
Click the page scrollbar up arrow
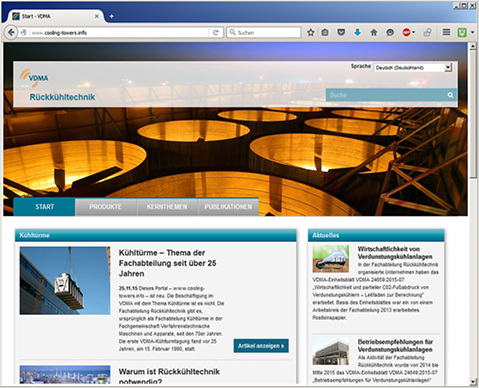(x=473, y=47)
